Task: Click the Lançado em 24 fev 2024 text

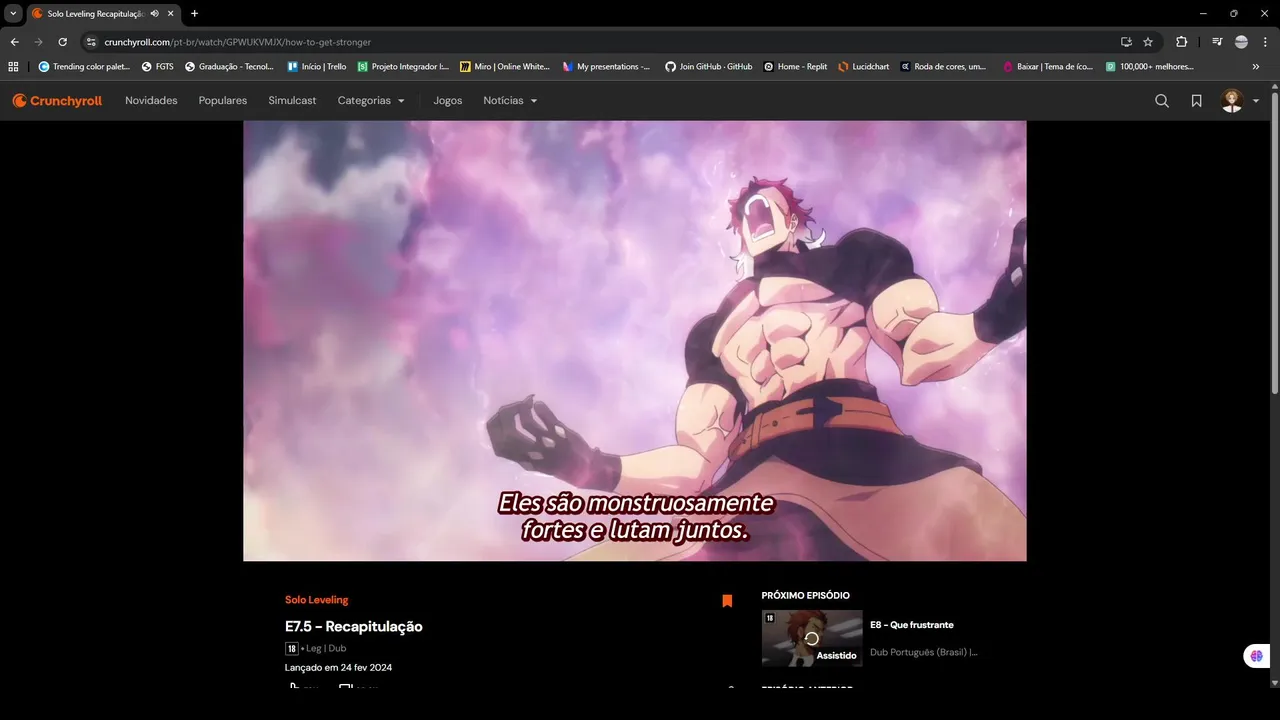Action: point(339,667)
